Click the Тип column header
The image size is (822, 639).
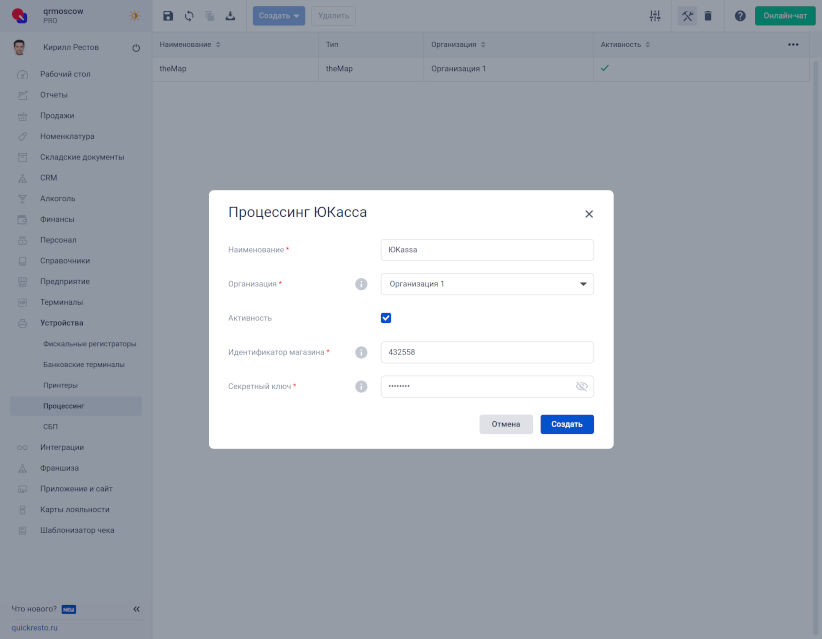(x=332, y=45)
